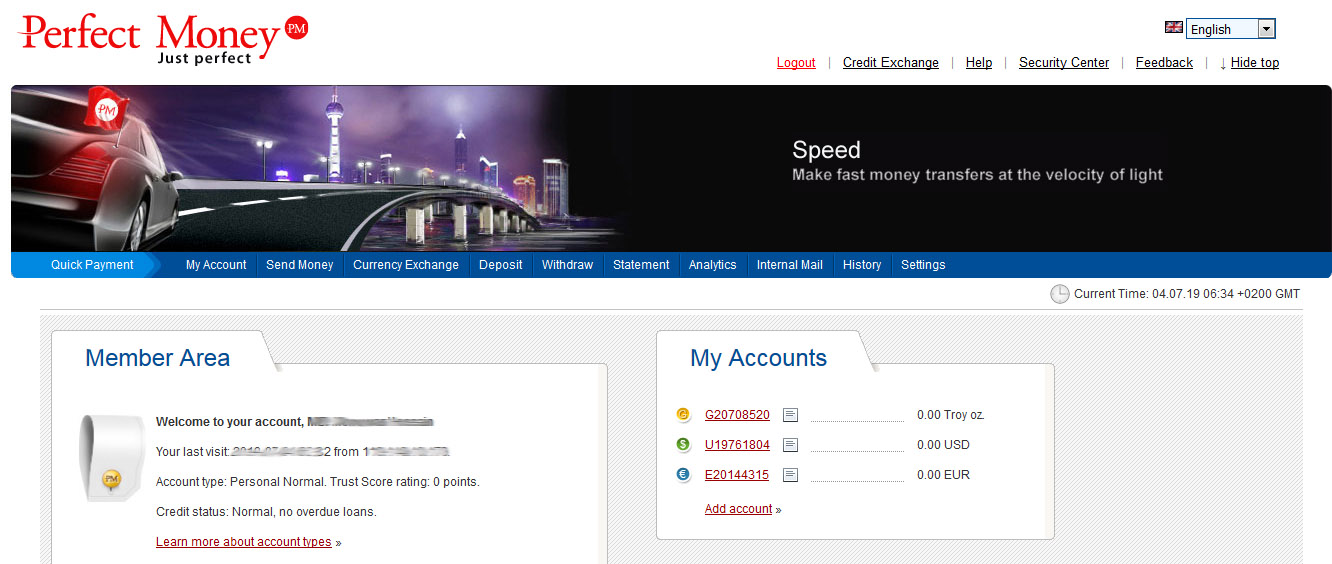Click the Speed banner heading
1332x564 pixels.
[826, 150]
